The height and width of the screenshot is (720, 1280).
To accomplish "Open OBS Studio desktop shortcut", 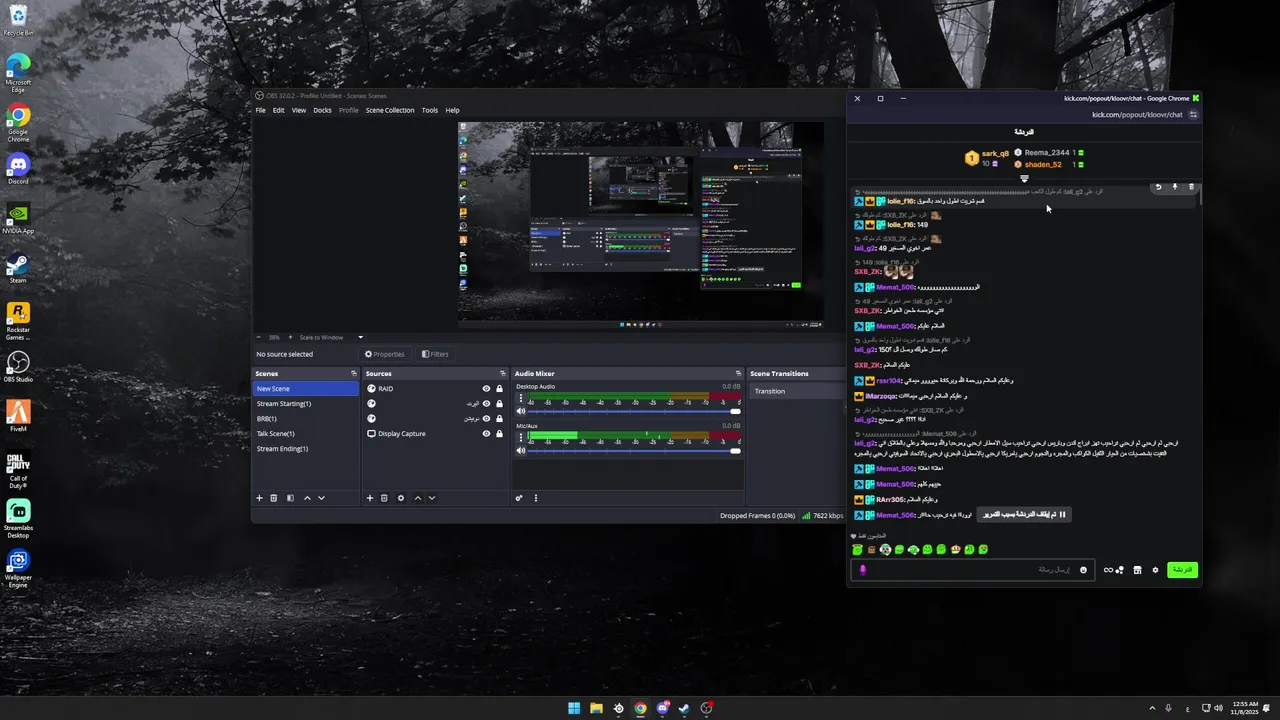I will click(x=18, y=367).
